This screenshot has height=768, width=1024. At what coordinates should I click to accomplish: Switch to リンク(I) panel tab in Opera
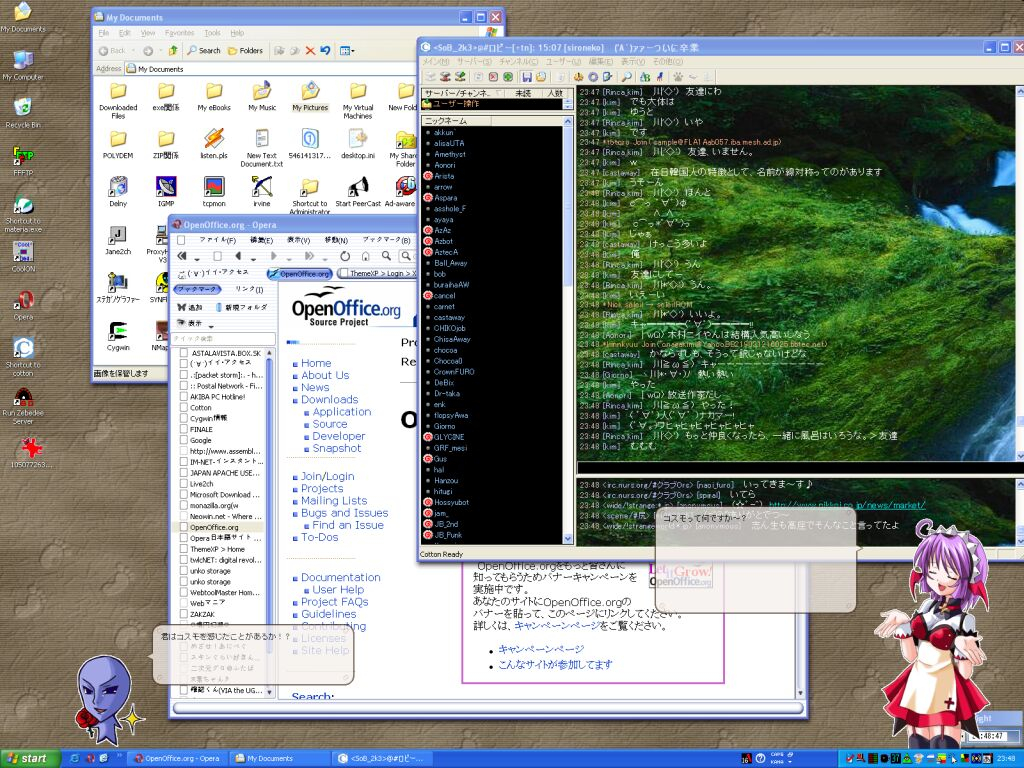point(249,289)
